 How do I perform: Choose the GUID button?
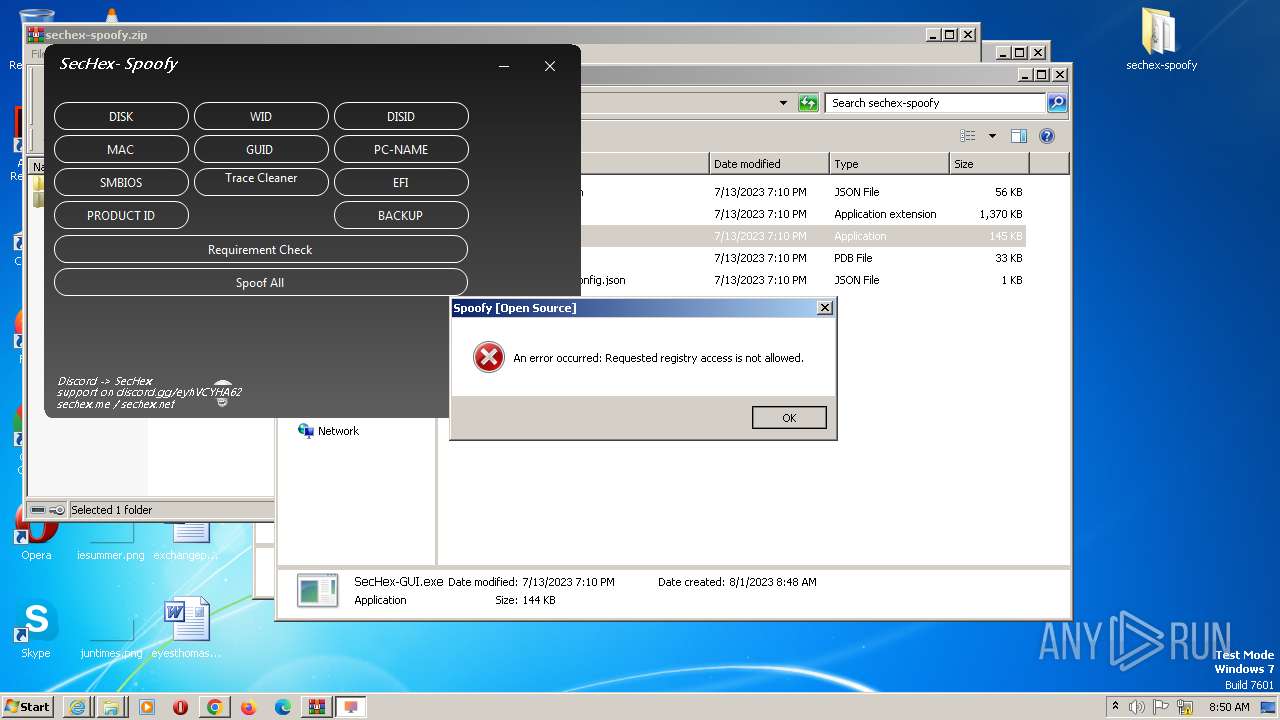pos(261,149)
